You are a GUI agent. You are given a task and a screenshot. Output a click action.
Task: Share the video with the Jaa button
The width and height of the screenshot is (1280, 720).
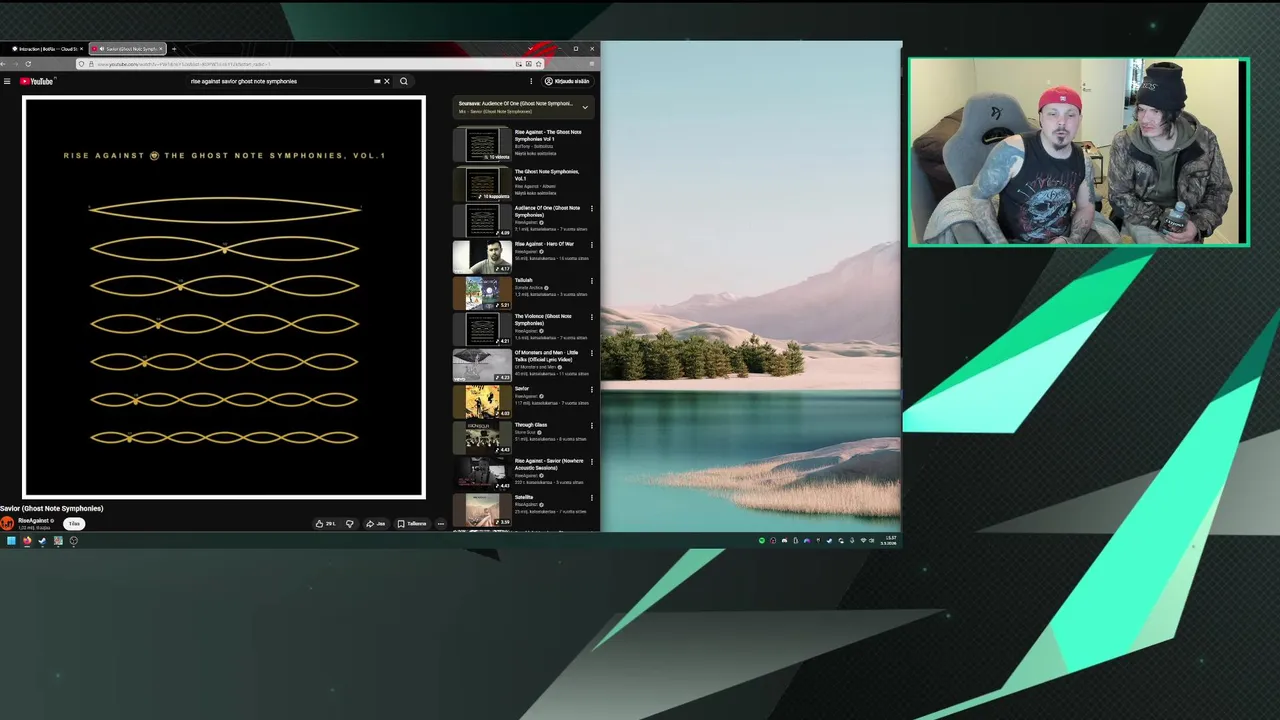pos(376,523)
